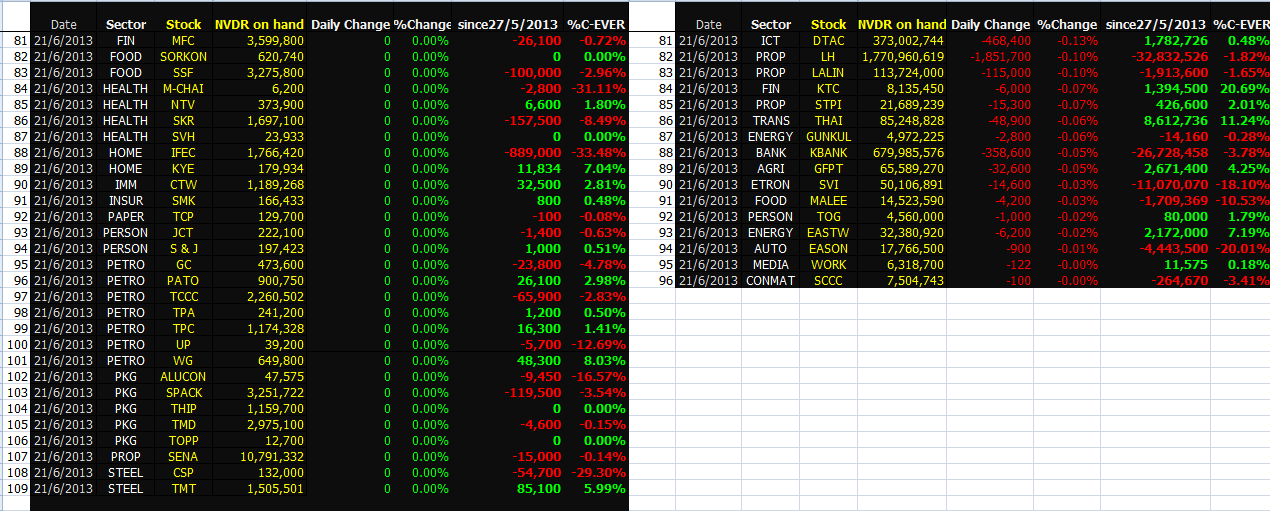Click the ICT sector cell
This screenshot has width=1270, height=511.
tap(771, 41)
